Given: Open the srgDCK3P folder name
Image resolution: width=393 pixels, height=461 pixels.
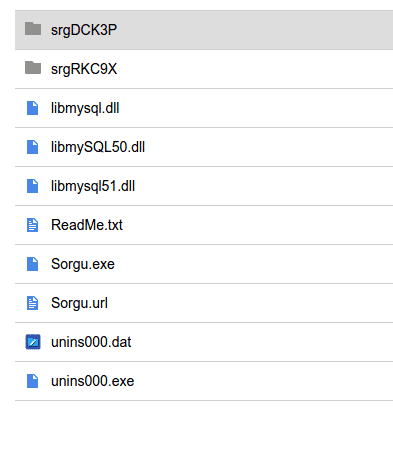Looking at the screenshot, I should (84, 30).
